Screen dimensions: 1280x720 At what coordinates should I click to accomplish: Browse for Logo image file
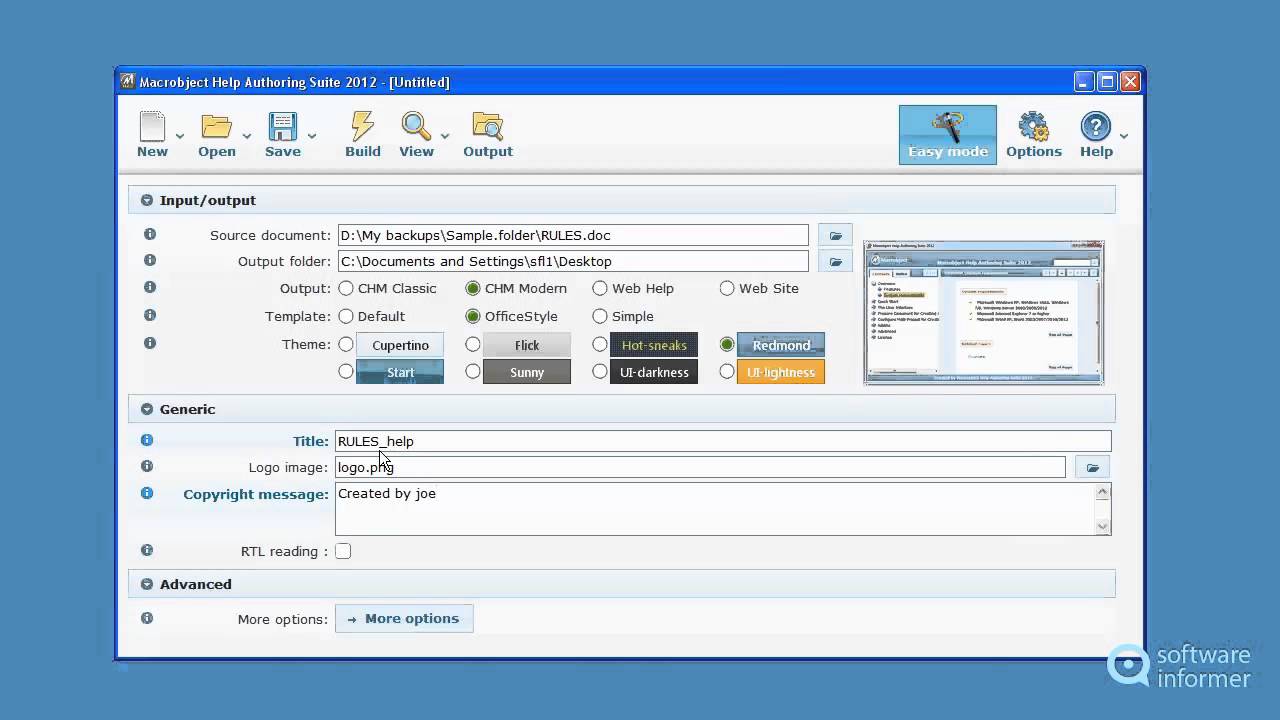(1092, 467)
